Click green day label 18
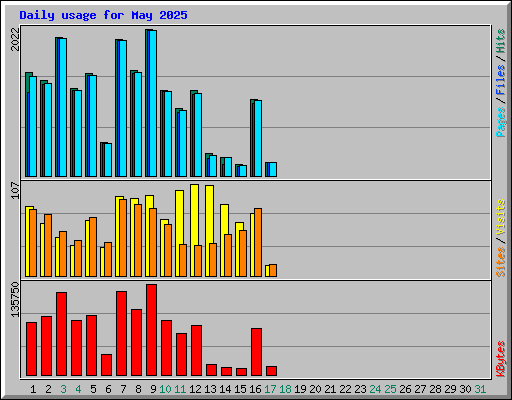The width and height of the screenshot is (512, 400). pyautogui.click(x=285, y=389)
